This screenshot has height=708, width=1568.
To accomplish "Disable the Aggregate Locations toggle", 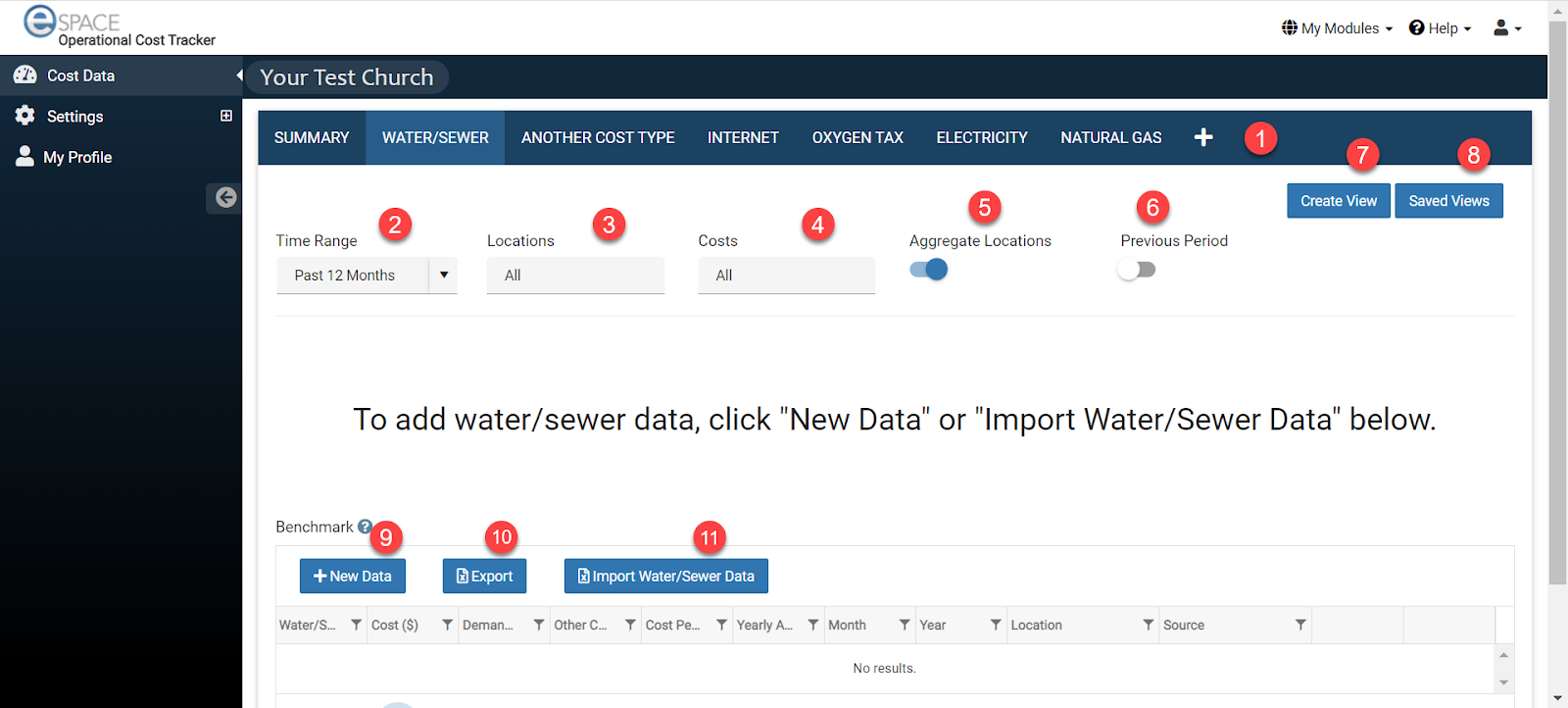I will [929, 270].
